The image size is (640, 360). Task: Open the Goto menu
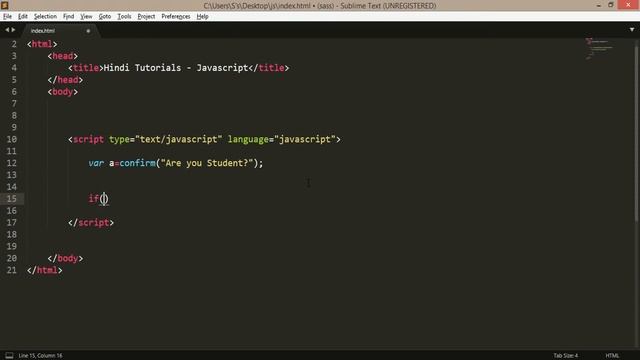pos(105,16)
